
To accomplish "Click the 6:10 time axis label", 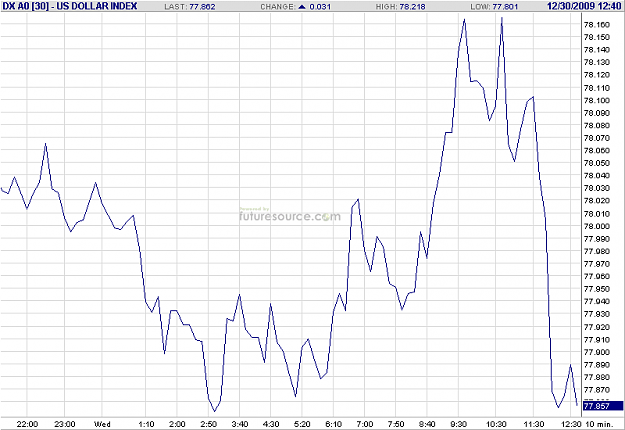I will coord(333,424).
